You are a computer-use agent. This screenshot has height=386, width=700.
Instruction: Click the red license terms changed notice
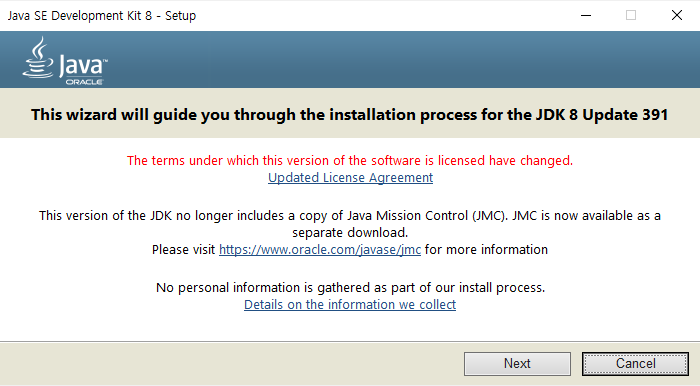(x=350, y=161)
